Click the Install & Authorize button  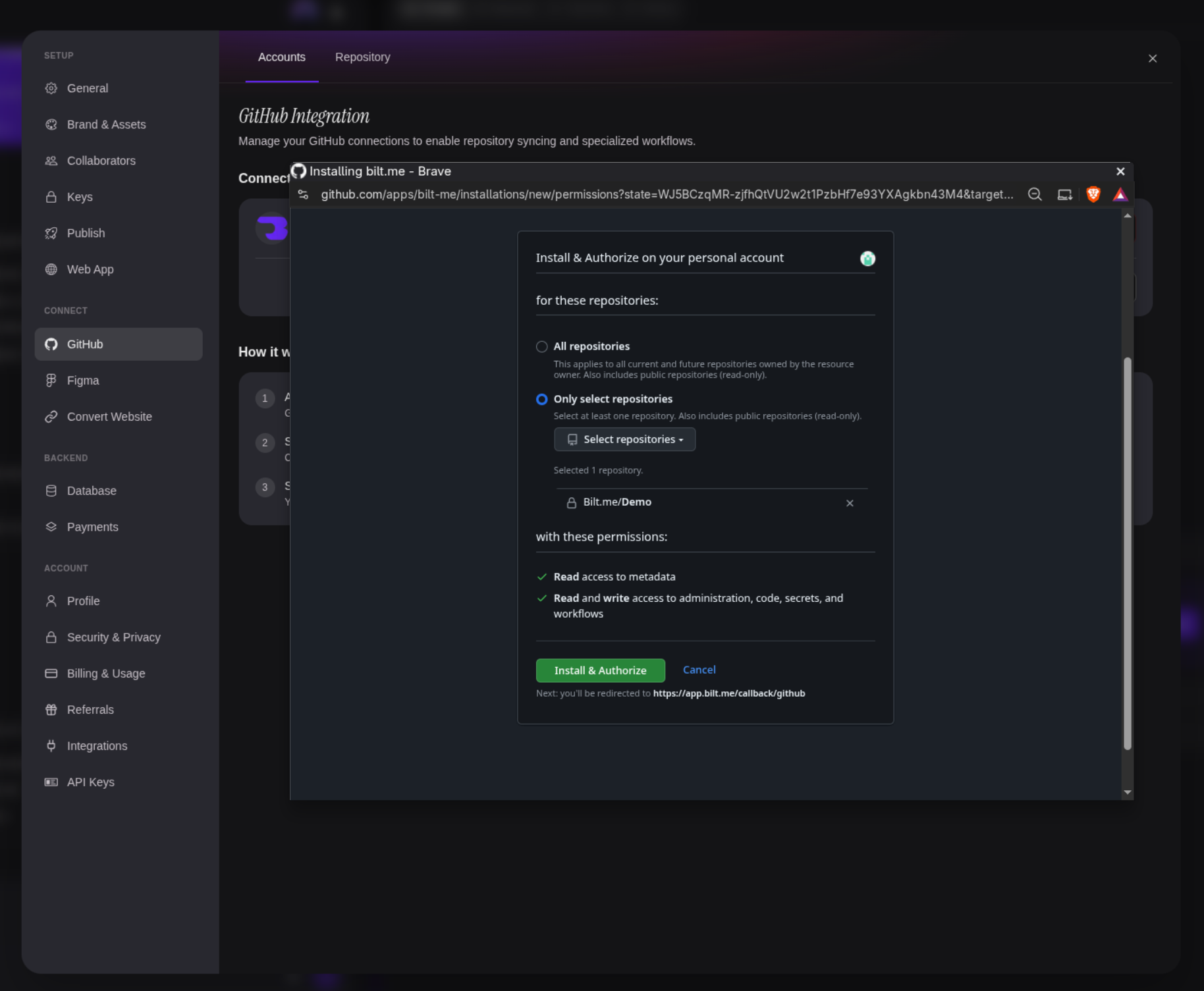coord(600,670)
